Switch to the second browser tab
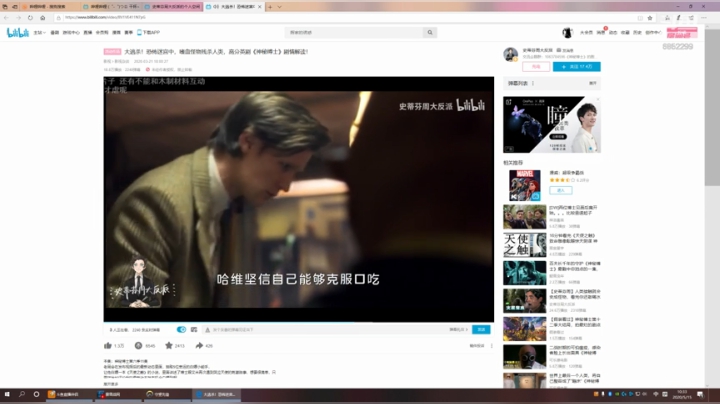Image resolution: width=720 pixels, height=404 pixels. 111,7
